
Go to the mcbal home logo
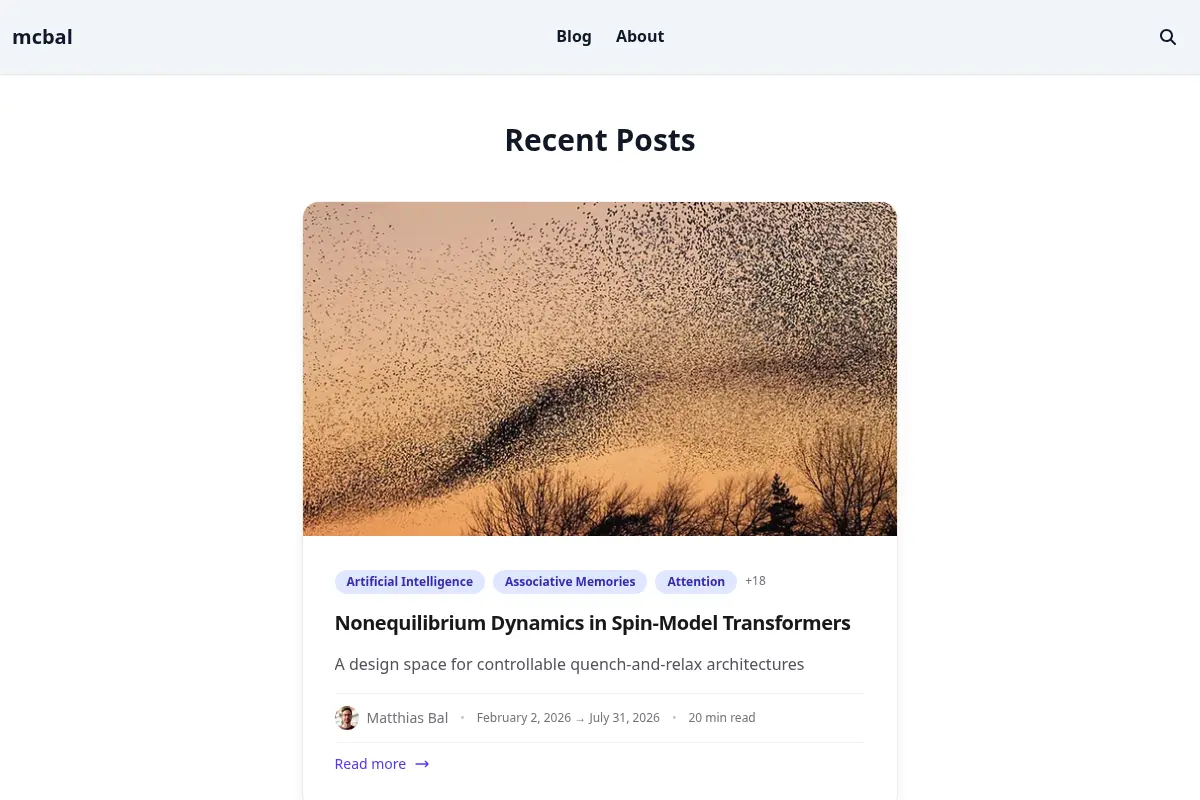coord(42,37)
